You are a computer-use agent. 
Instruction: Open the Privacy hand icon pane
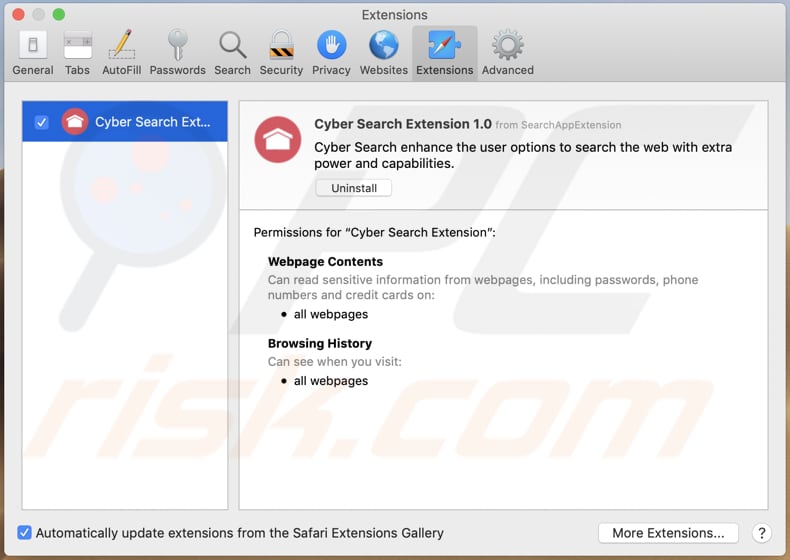click(x=331, y=52)
